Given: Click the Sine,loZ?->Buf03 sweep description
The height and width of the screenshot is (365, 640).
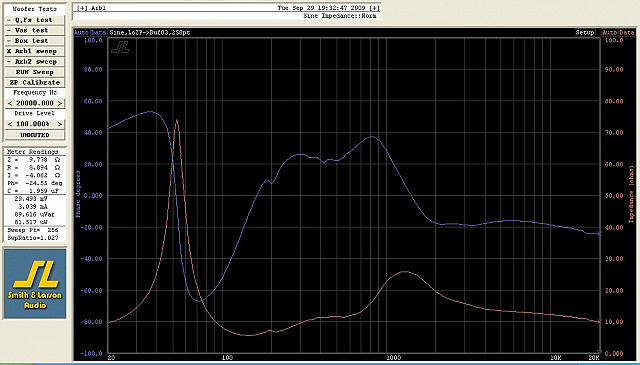Looking at the screenshot, I should pyautogui.click(x=149, y=33).
